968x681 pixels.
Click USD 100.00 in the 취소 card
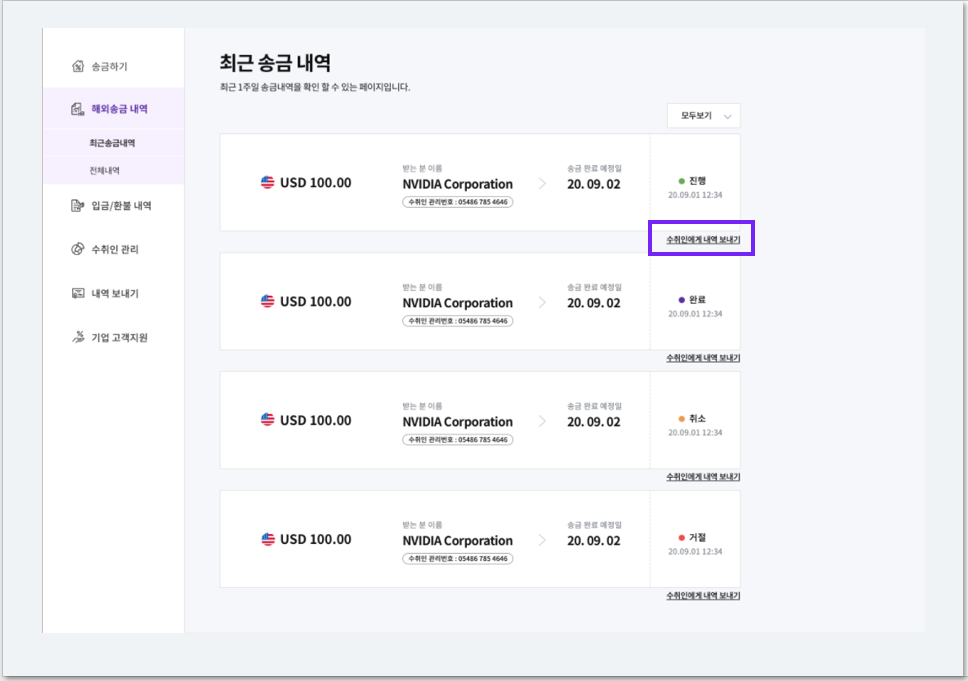pyautogui.click(x=315, y=420)
